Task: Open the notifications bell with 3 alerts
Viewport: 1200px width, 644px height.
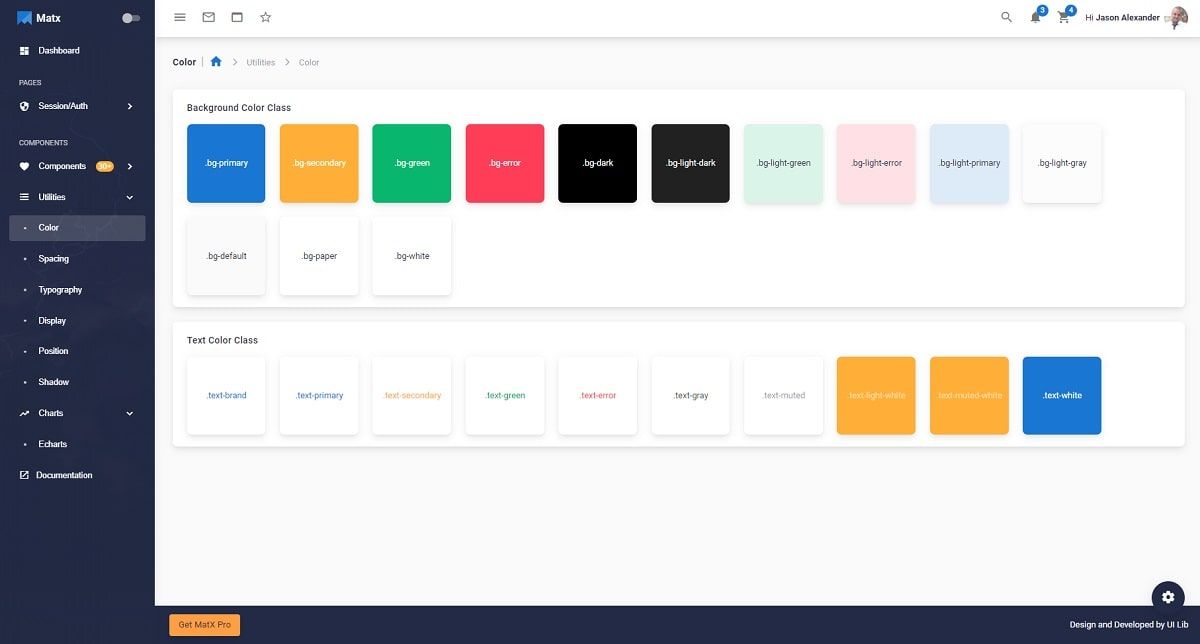Action: pos(1035,17)
